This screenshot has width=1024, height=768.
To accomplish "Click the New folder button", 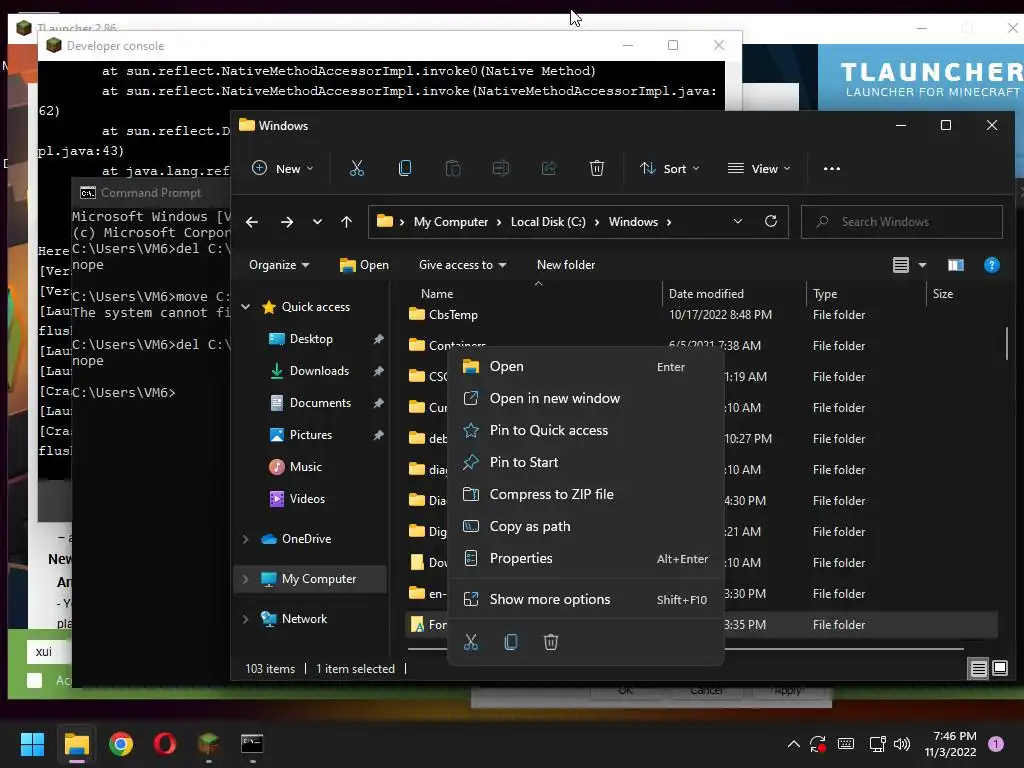I will 566,264.
